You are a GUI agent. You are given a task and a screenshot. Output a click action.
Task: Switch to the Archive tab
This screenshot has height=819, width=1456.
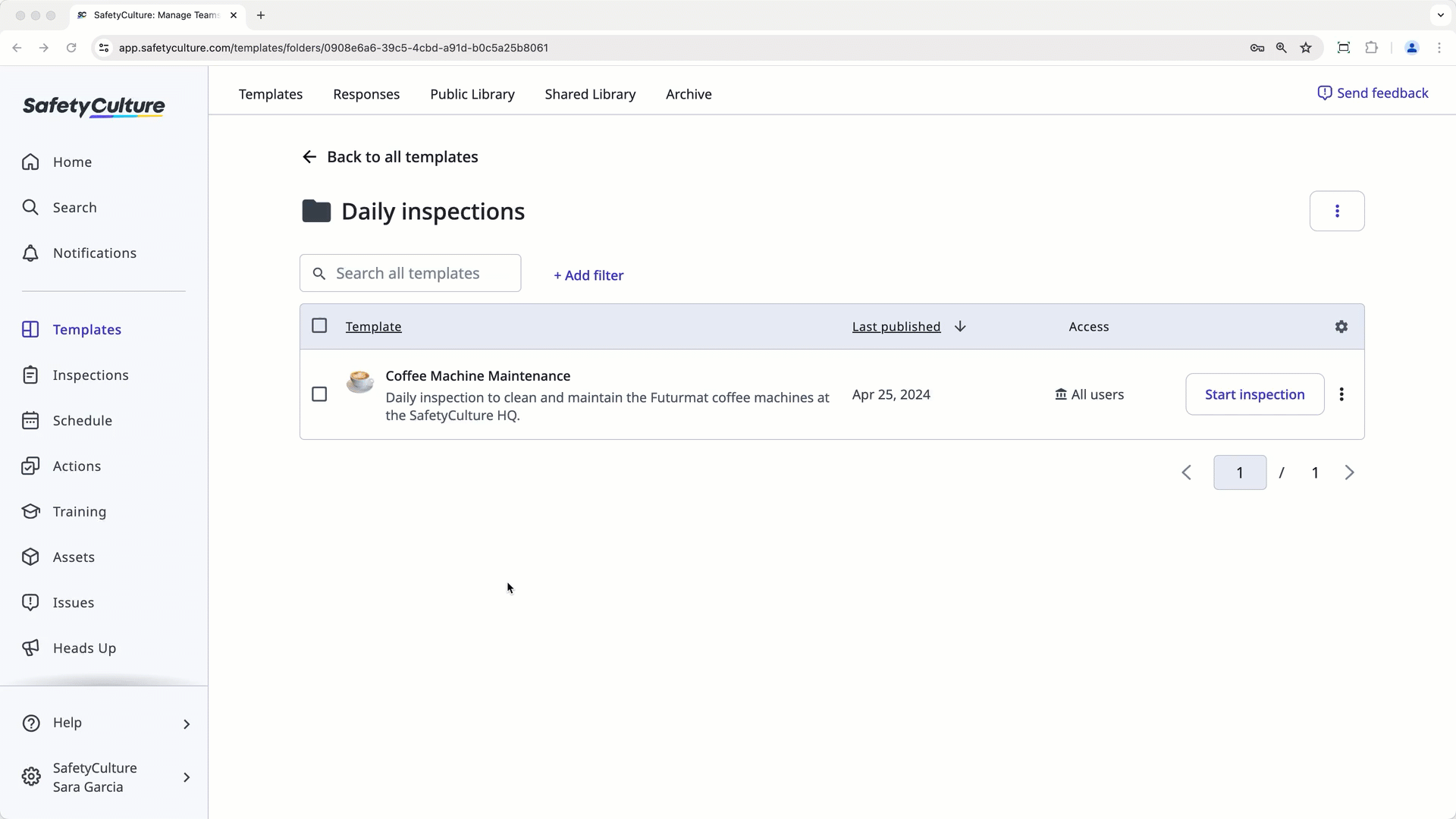coord(689,95)
